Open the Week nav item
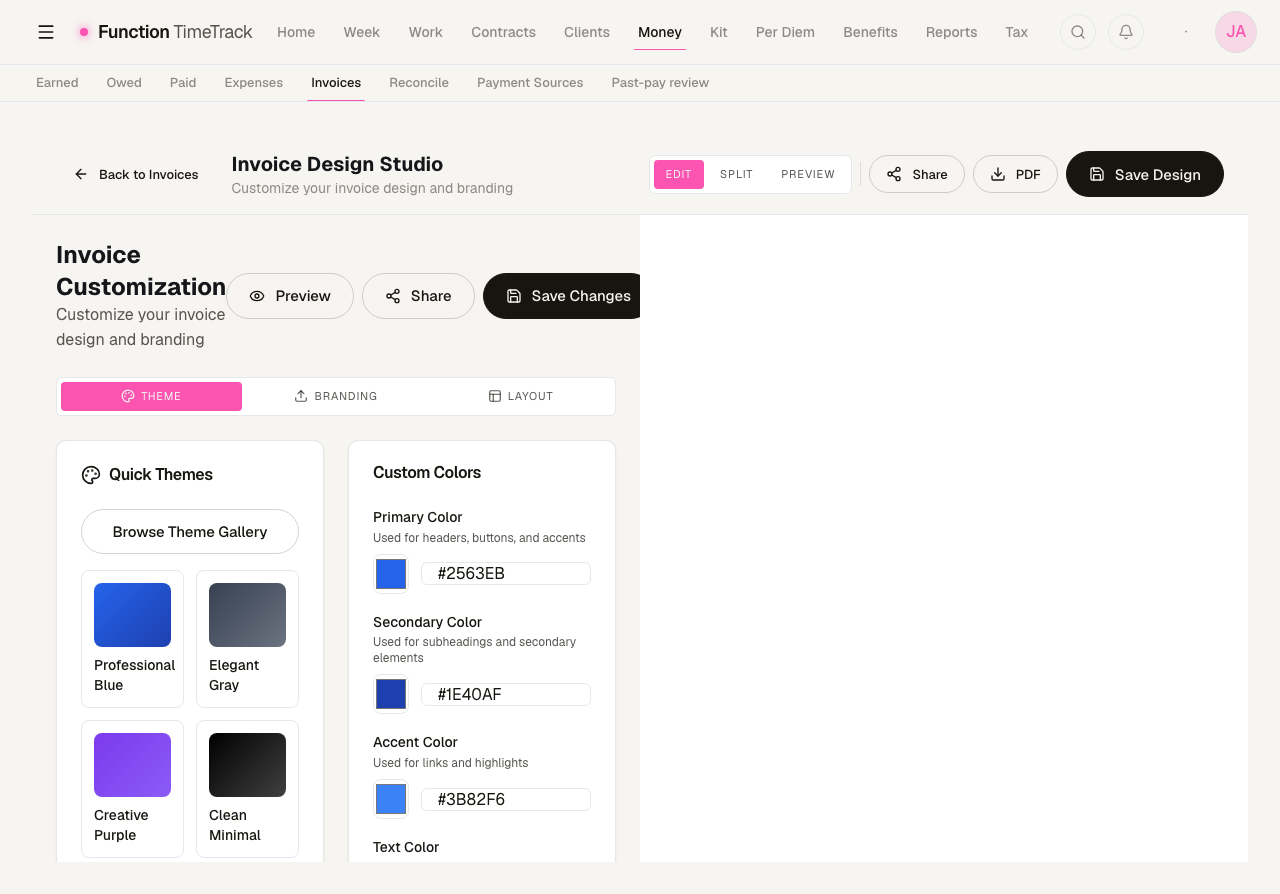This screenshot has width=1280, height=894. click(361, 32)
